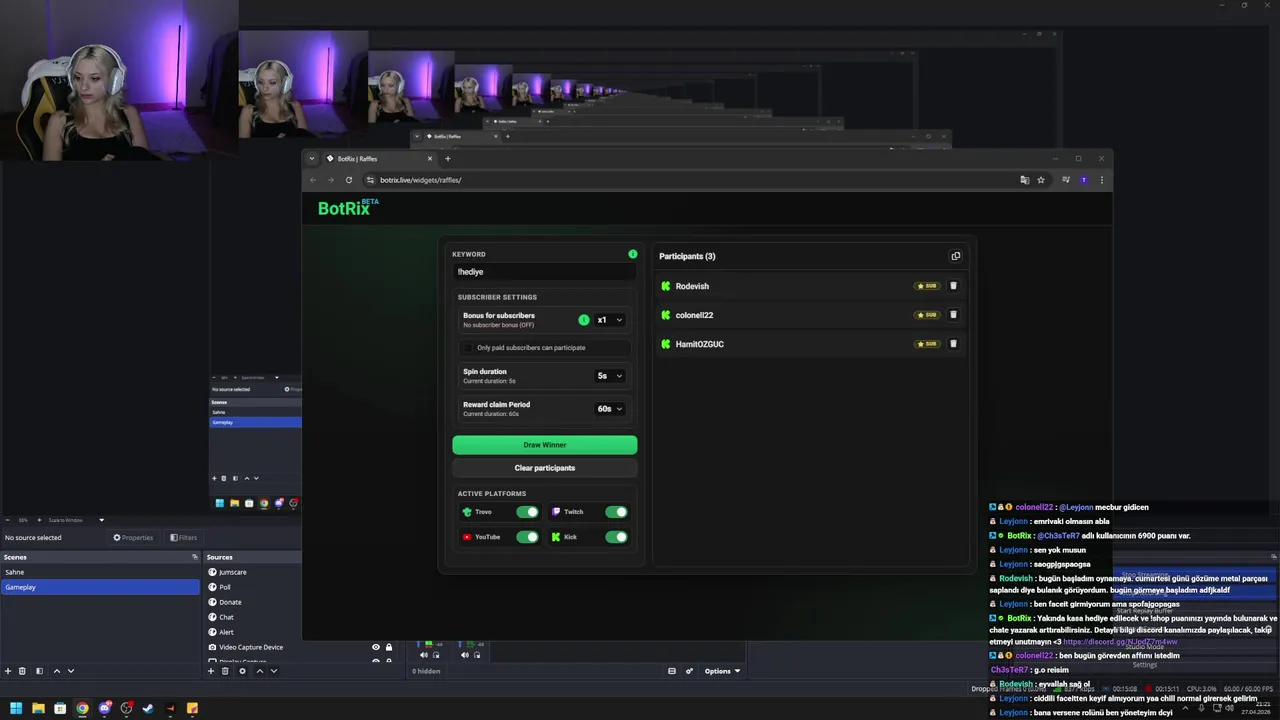Bookmark this page with the star icon

click(1041, 180)
